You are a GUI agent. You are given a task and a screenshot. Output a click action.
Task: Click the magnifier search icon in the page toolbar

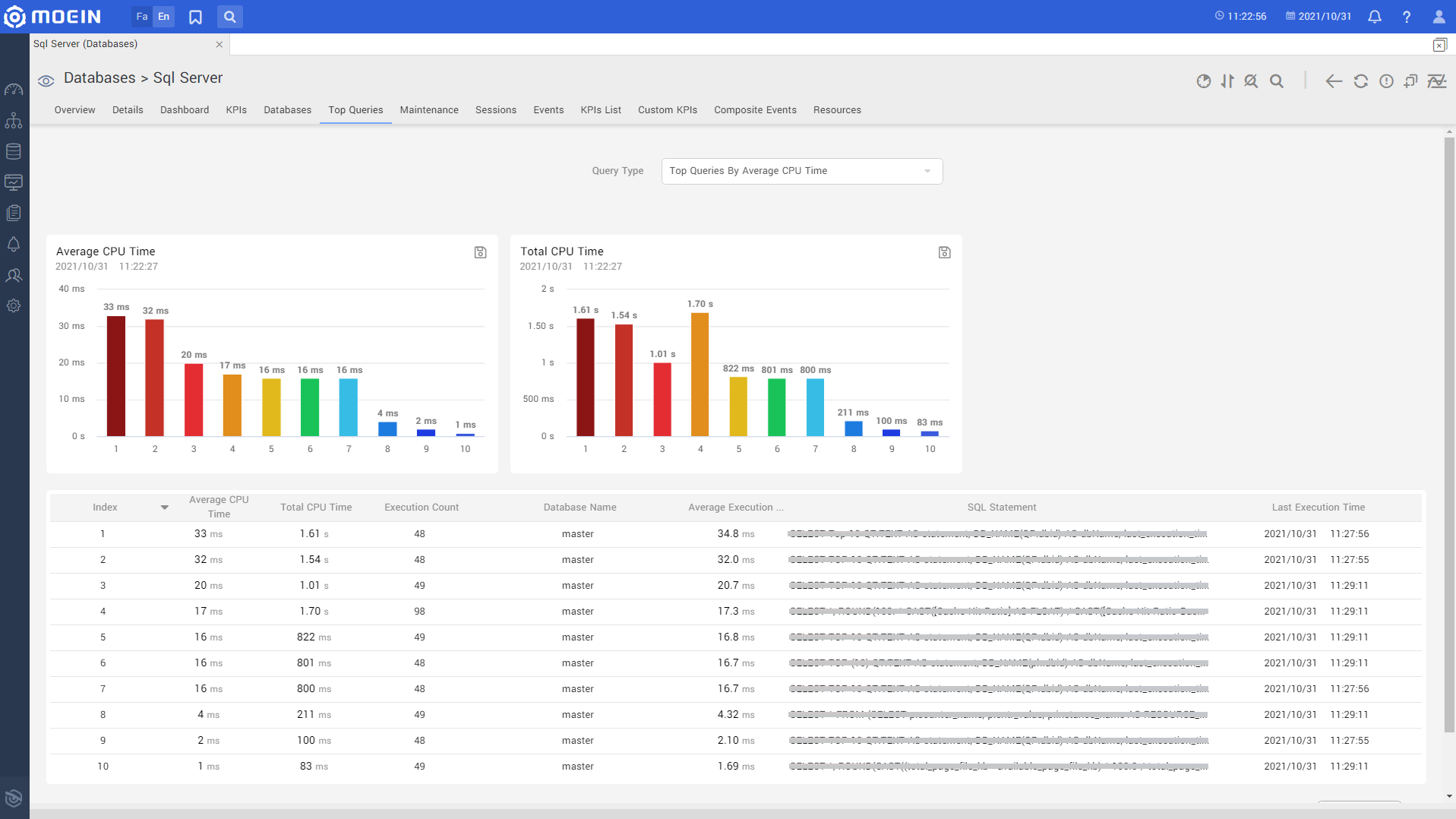pos(1277,81)
